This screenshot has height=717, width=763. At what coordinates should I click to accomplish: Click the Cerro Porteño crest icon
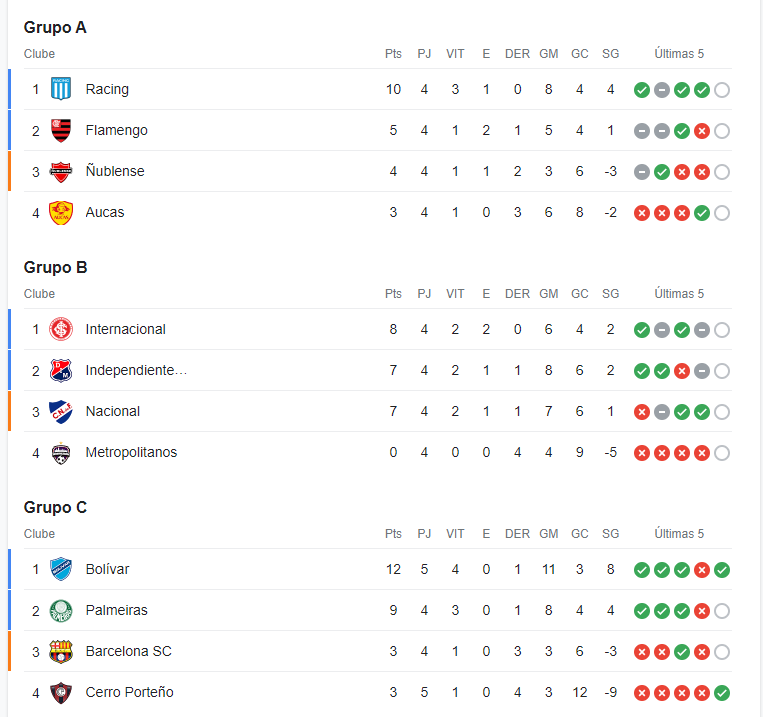[61, 692]
